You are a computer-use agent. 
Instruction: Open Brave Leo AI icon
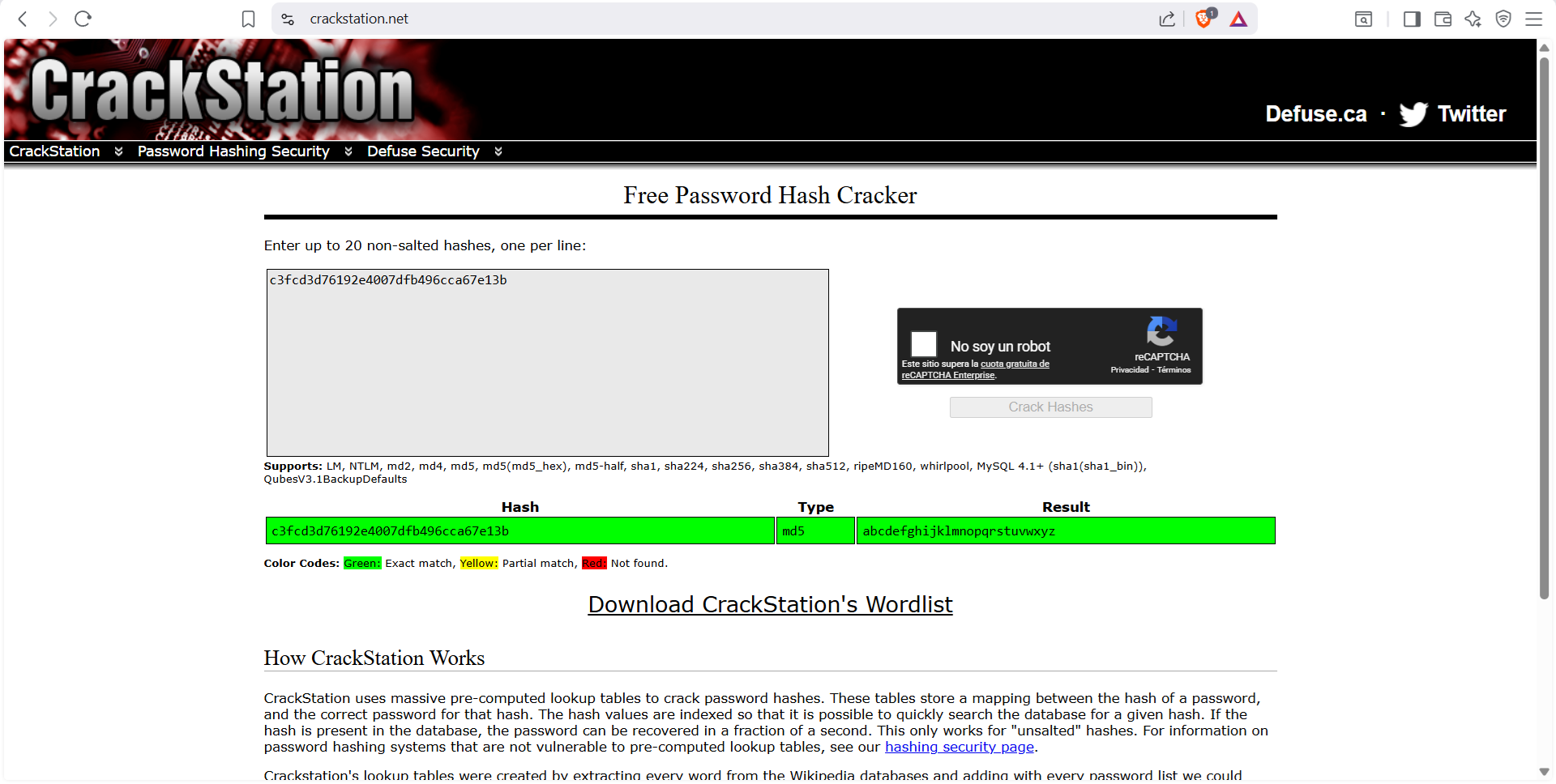[x=1473, y=19]
